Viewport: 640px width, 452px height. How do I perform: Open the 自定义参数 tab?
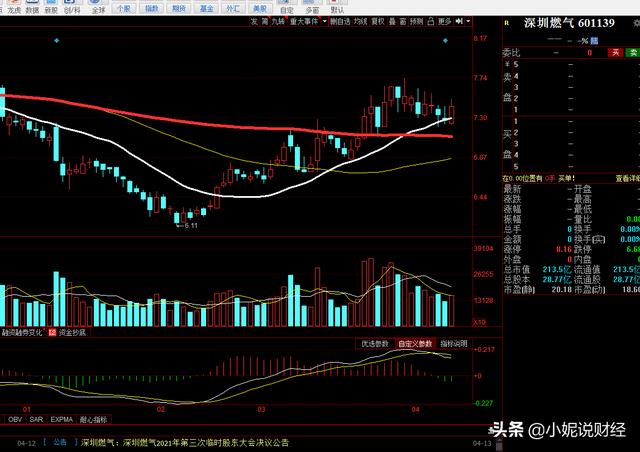point(415,344)
